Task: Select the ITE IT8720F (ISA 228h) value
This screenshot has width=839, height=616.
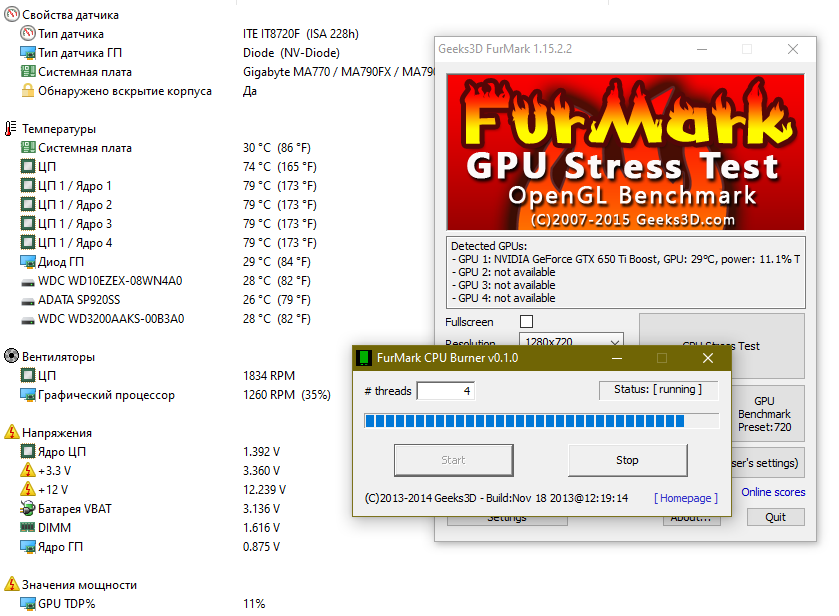Action: pos(301,34)
